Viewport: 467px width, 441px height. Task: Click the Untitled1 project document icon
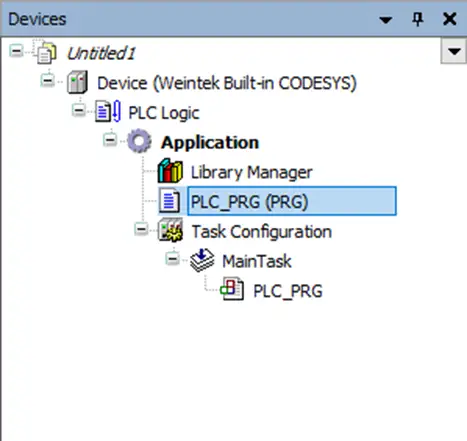pyautogui.click(x=46, y=52)
